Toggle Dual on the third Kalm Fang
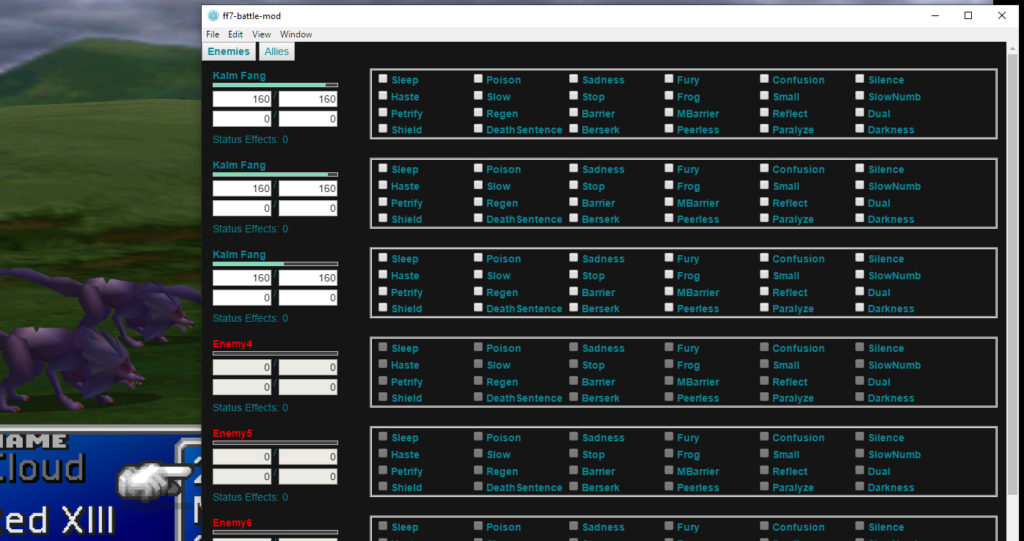The image size is (1024, 541). pos(859,291)
